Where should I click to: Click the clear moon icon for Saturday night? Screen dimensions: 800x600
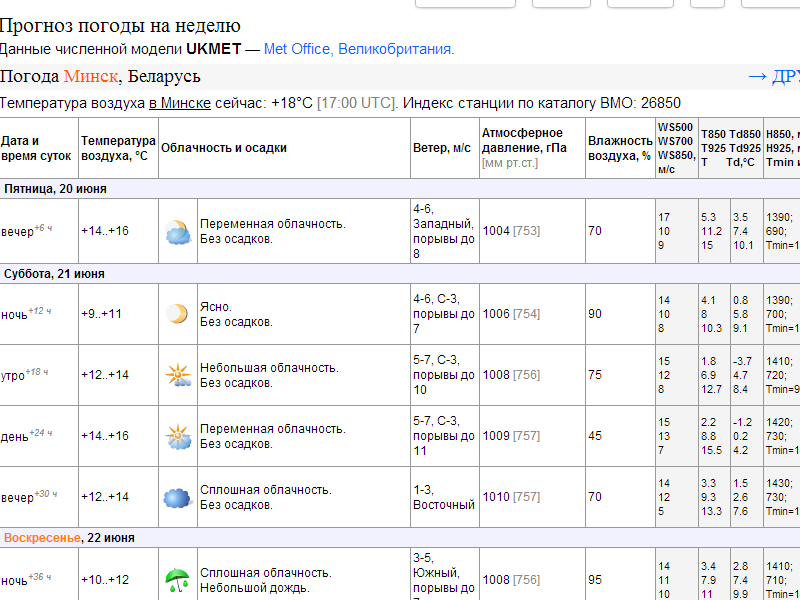pyautogui.click(x=178, y=314)
